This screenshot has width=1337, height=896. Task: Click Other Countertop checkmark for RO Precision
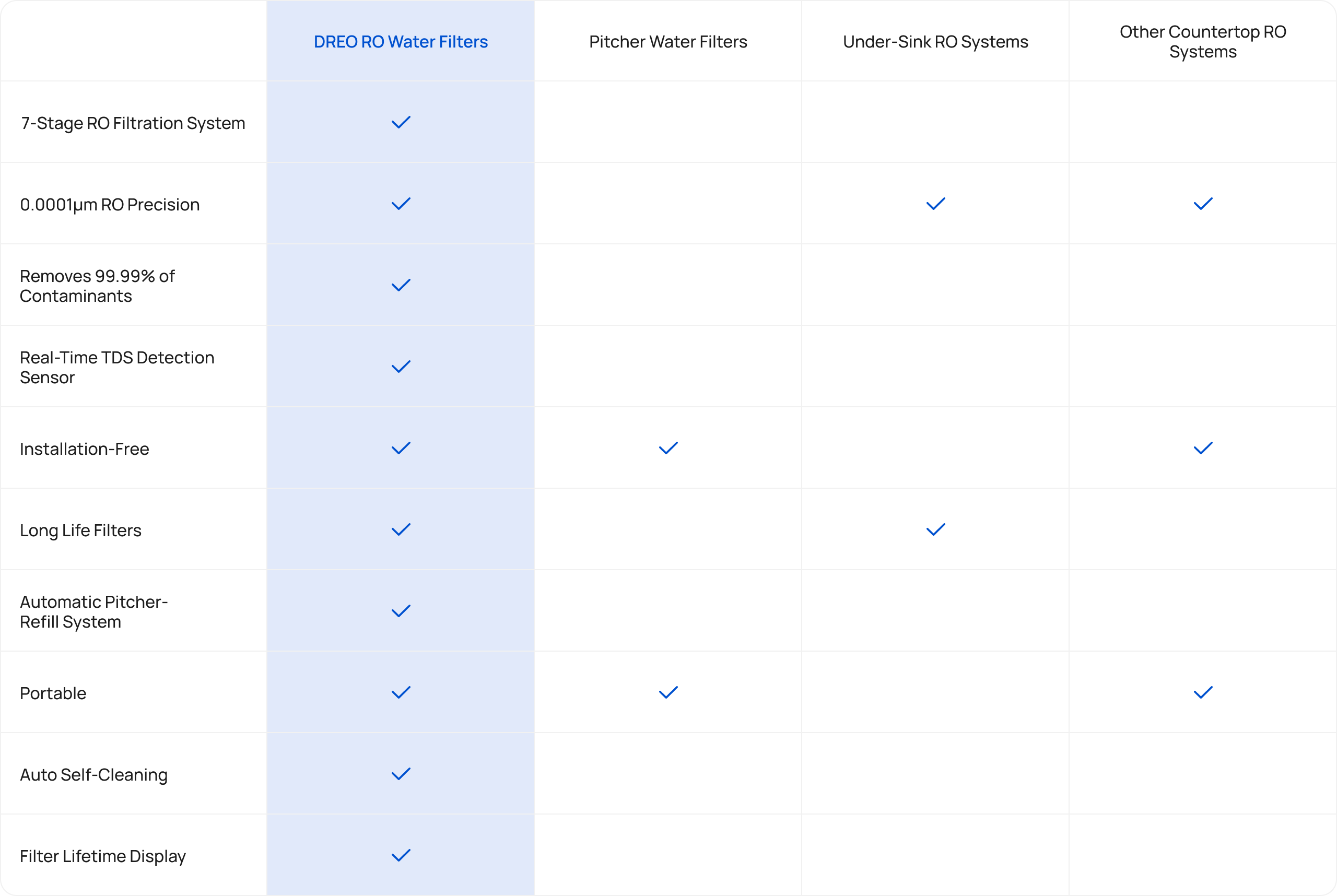1203,204
